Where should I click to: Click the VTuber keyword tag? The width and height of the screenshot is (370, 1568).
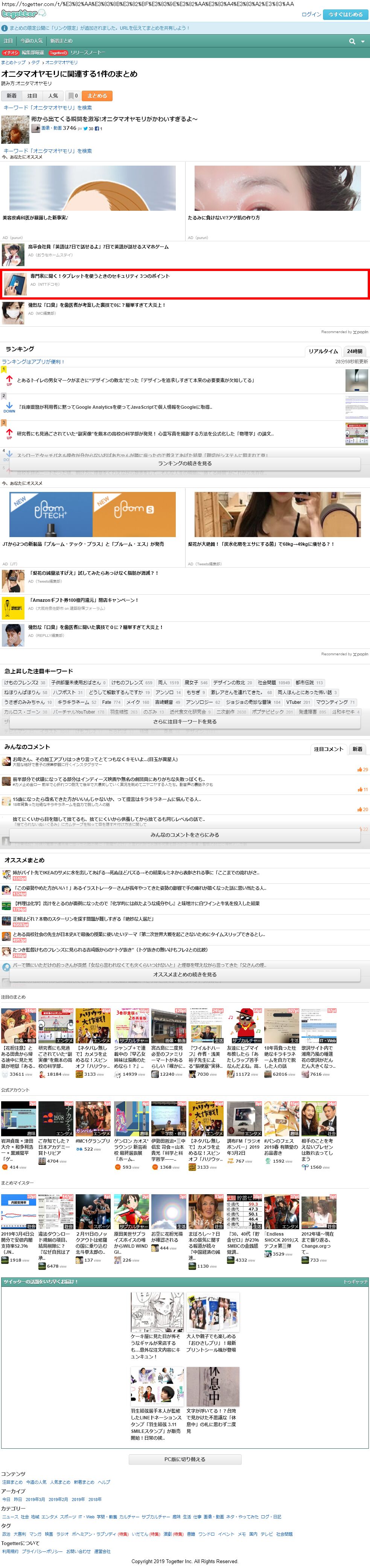pyautogui.click(x=298, y=702)
